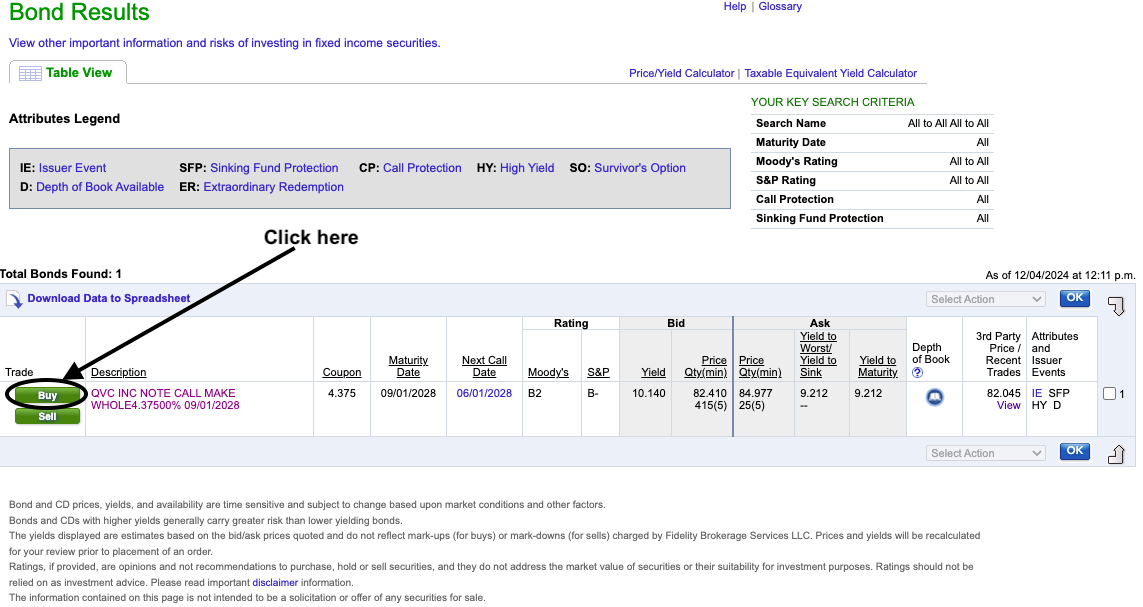Click the 10.140 bid yield value

[x=649, y=393]
